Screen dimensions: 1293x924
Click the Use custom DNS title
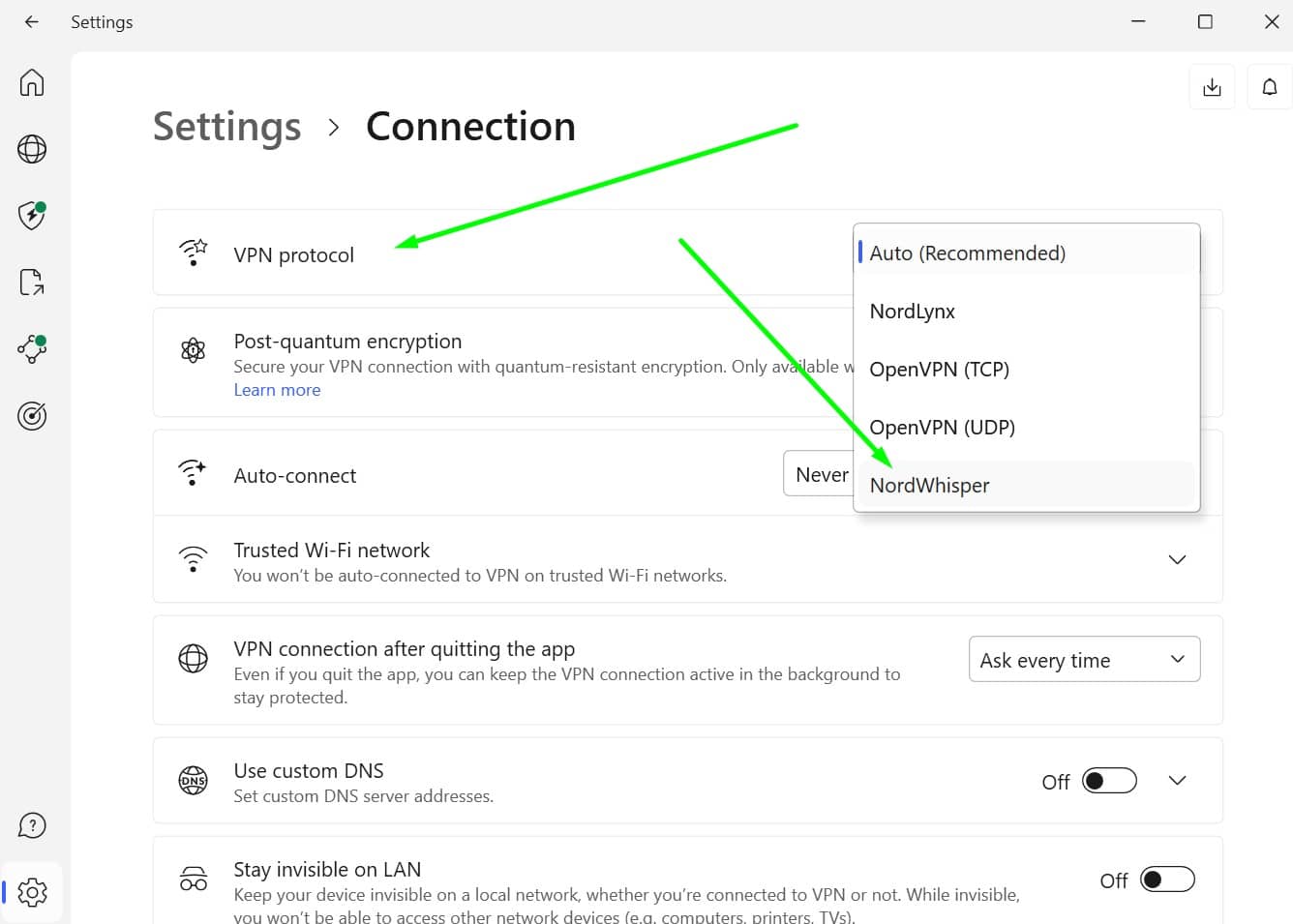click(309, 771)
